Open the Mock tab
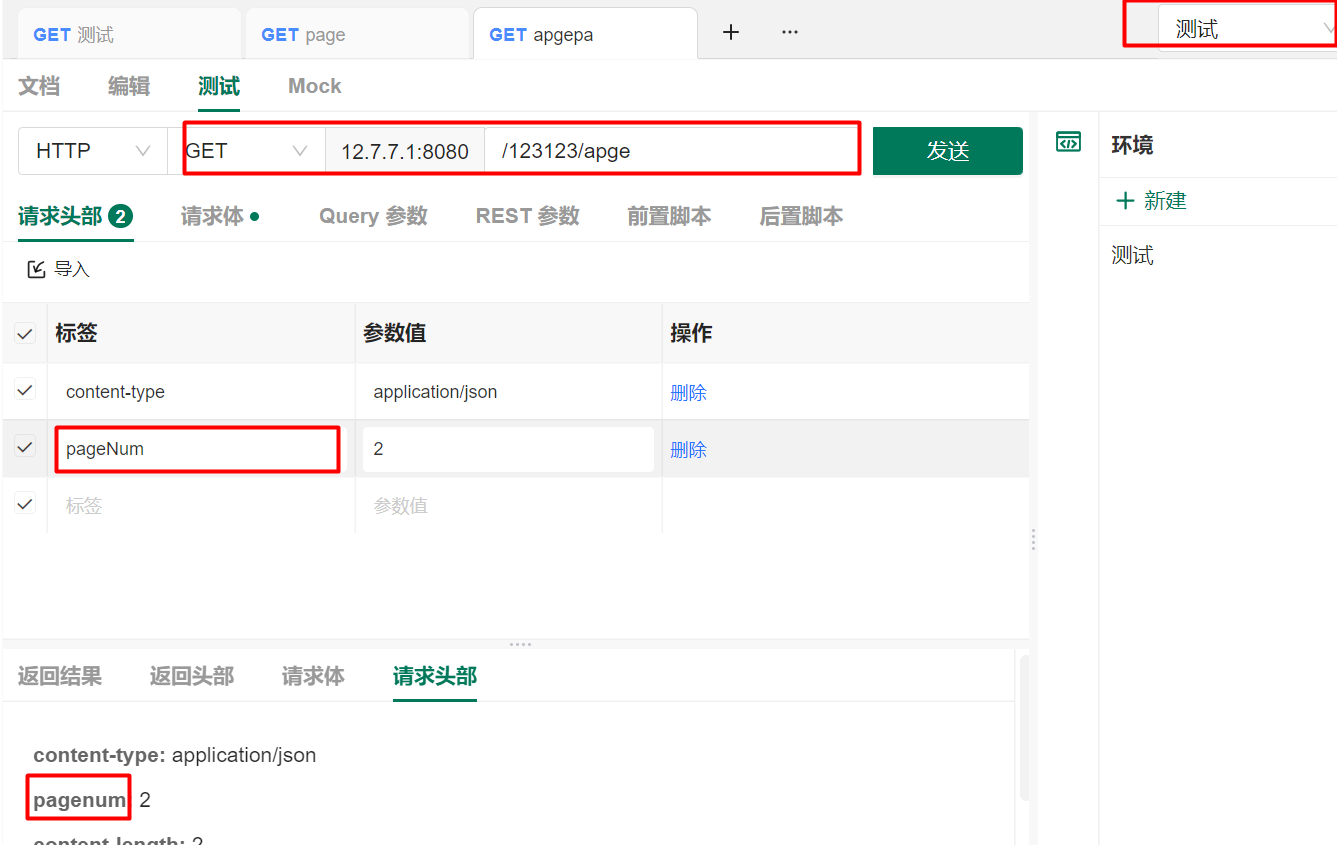 [315, 86]
